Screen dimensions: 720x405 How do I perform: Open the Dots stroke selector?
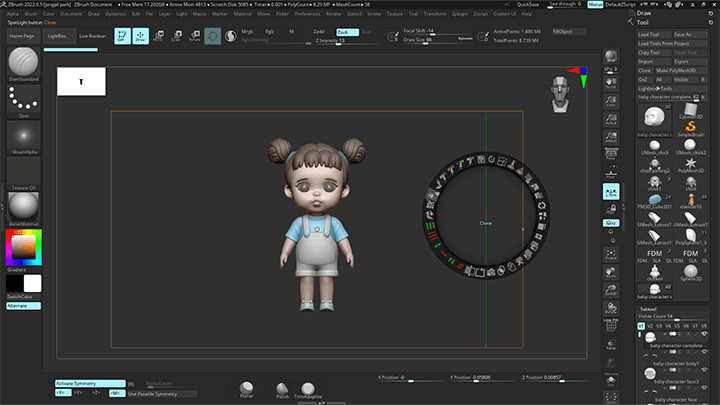click(23, 101)
